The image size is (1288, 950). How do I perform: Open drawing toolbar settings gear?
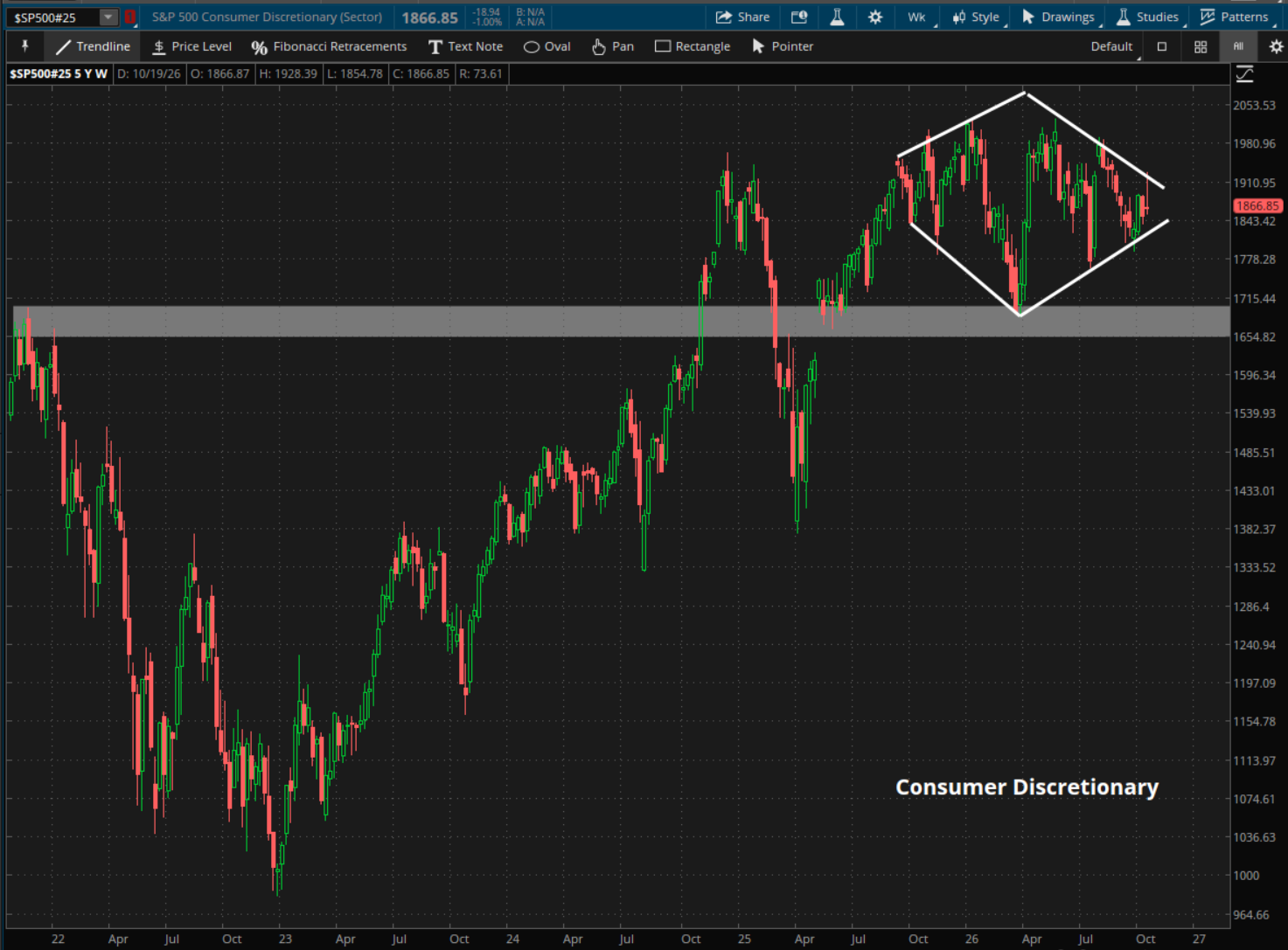point(1276,46)
